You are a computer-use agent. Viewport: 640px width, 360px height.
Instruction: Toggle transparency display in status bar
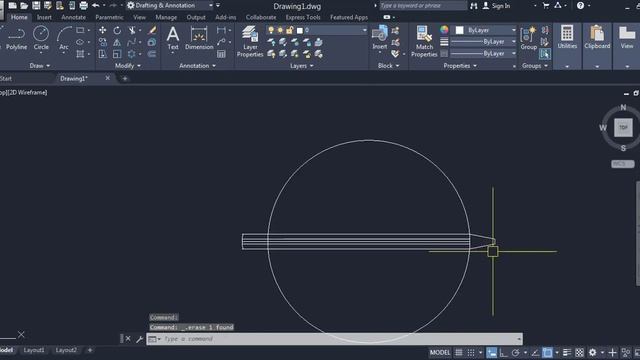[x=579, y=353]
